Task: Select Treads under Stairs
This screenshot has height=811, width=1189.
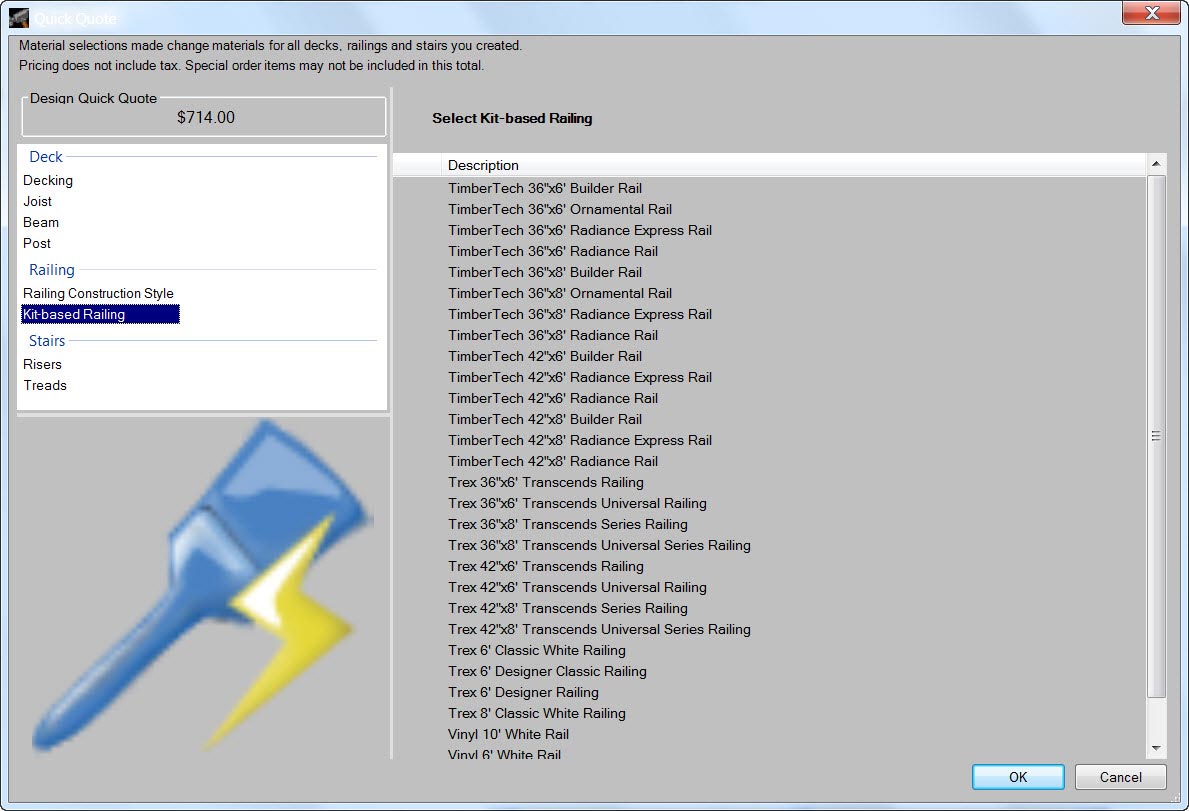Action: click(45, 386)
